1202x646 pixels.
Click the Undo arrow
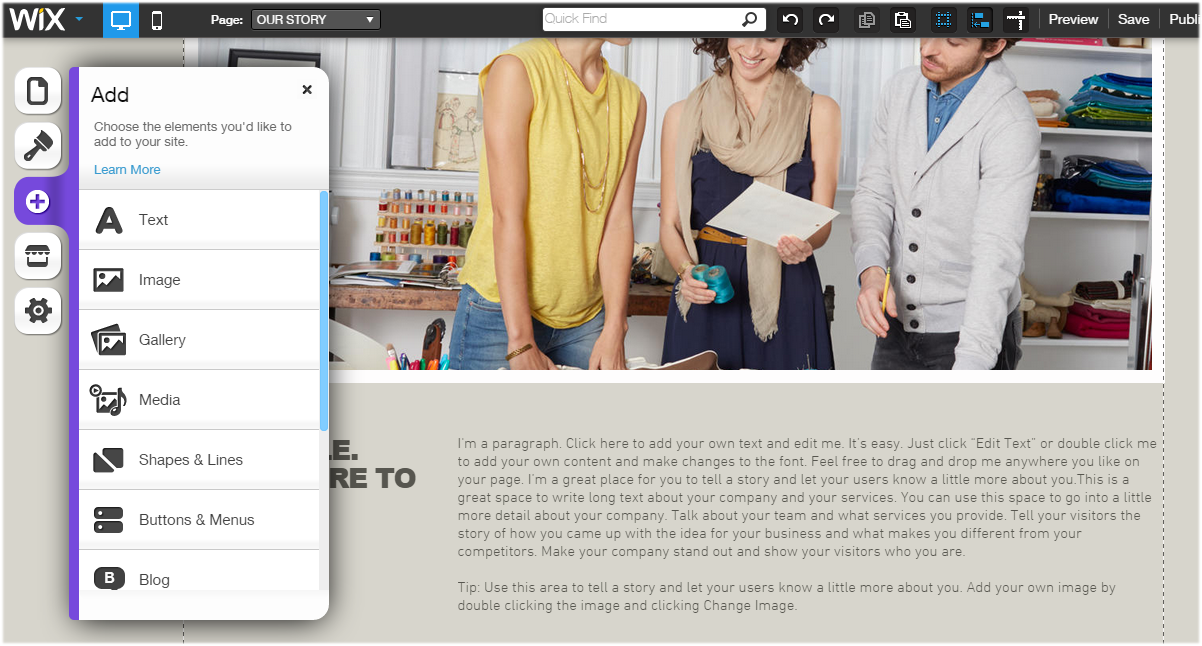click(790, 19)
